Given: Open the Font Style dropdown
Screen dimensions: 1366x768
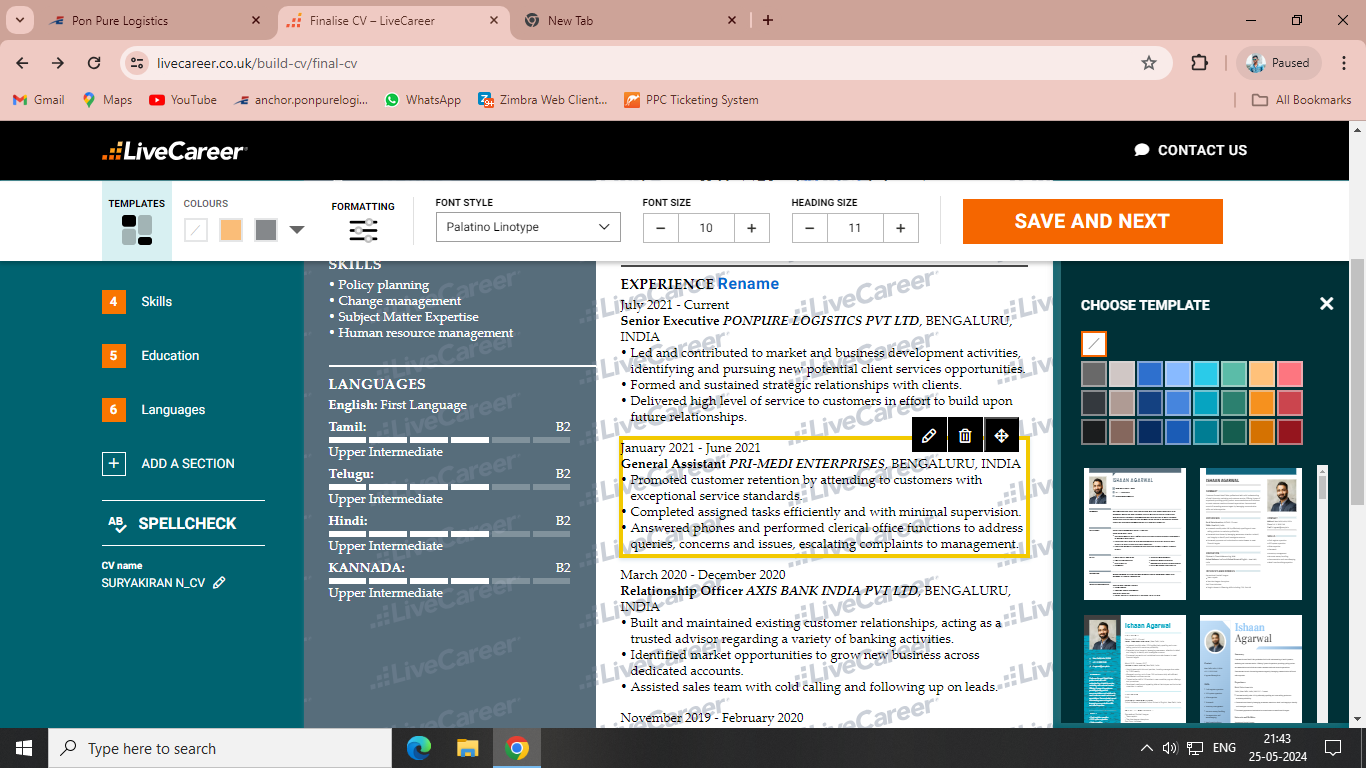Looking at the screenshot, I should pos(528,227).
